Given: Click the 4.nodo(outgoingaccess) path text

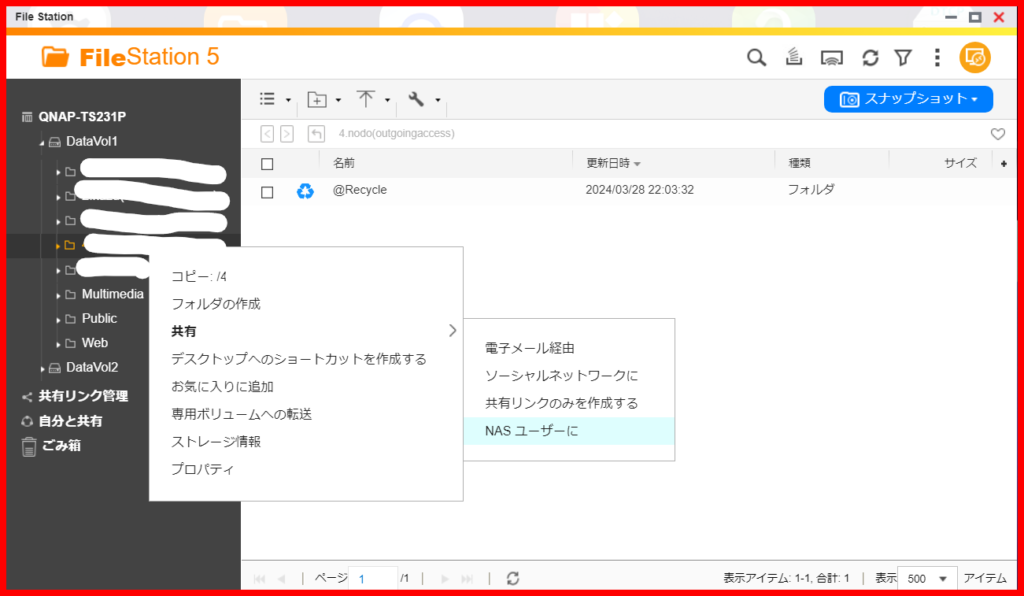Looking at the screenshot, I should 396,134.
